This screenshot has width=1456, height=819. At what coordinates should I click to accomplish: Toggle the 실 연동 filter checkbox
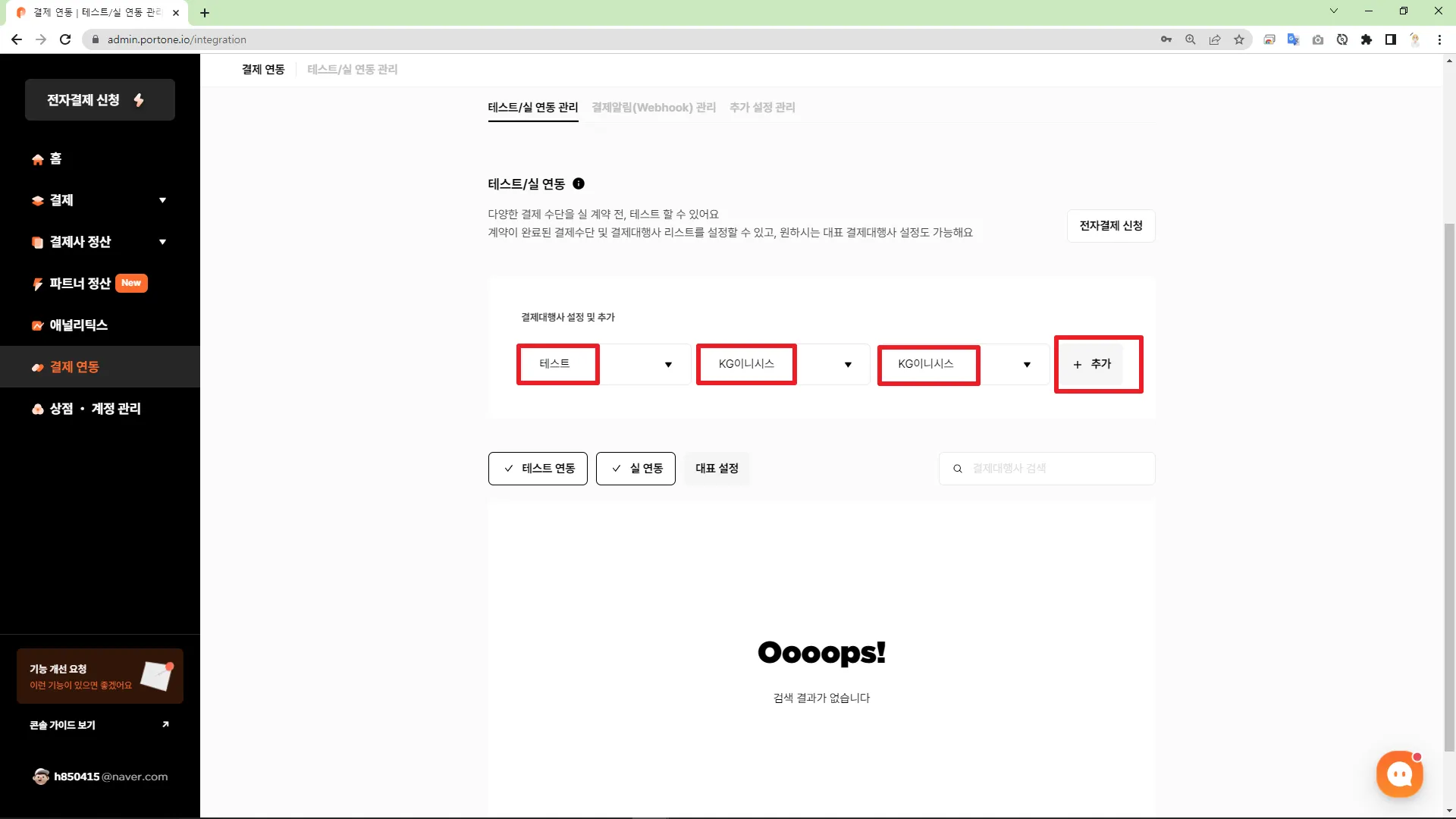pos(635,469)
